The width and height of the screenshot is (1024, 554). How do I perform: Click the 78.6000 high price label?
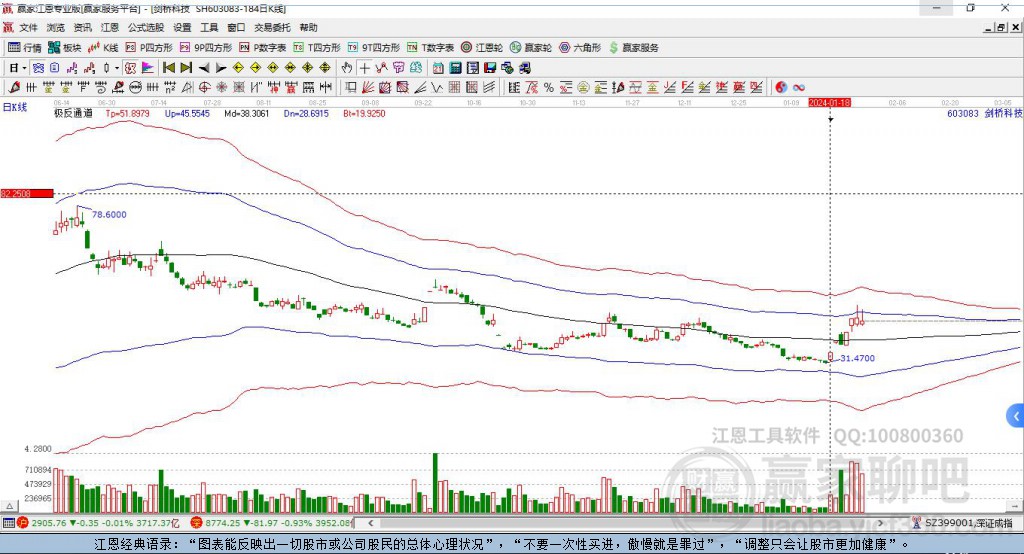coord(109,214)
